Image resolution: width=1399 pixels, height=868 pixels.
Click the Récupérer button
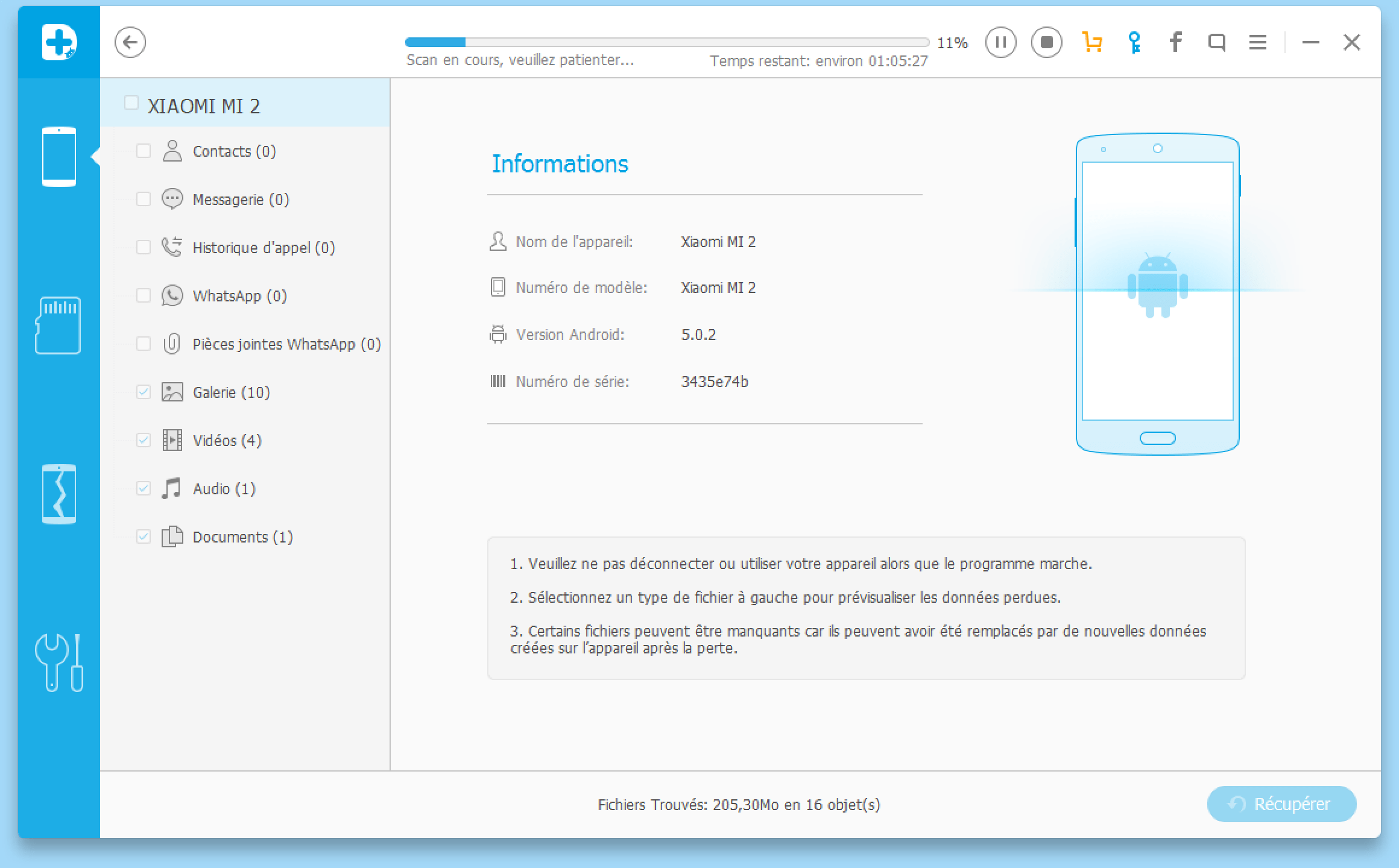coord(1281,804)
